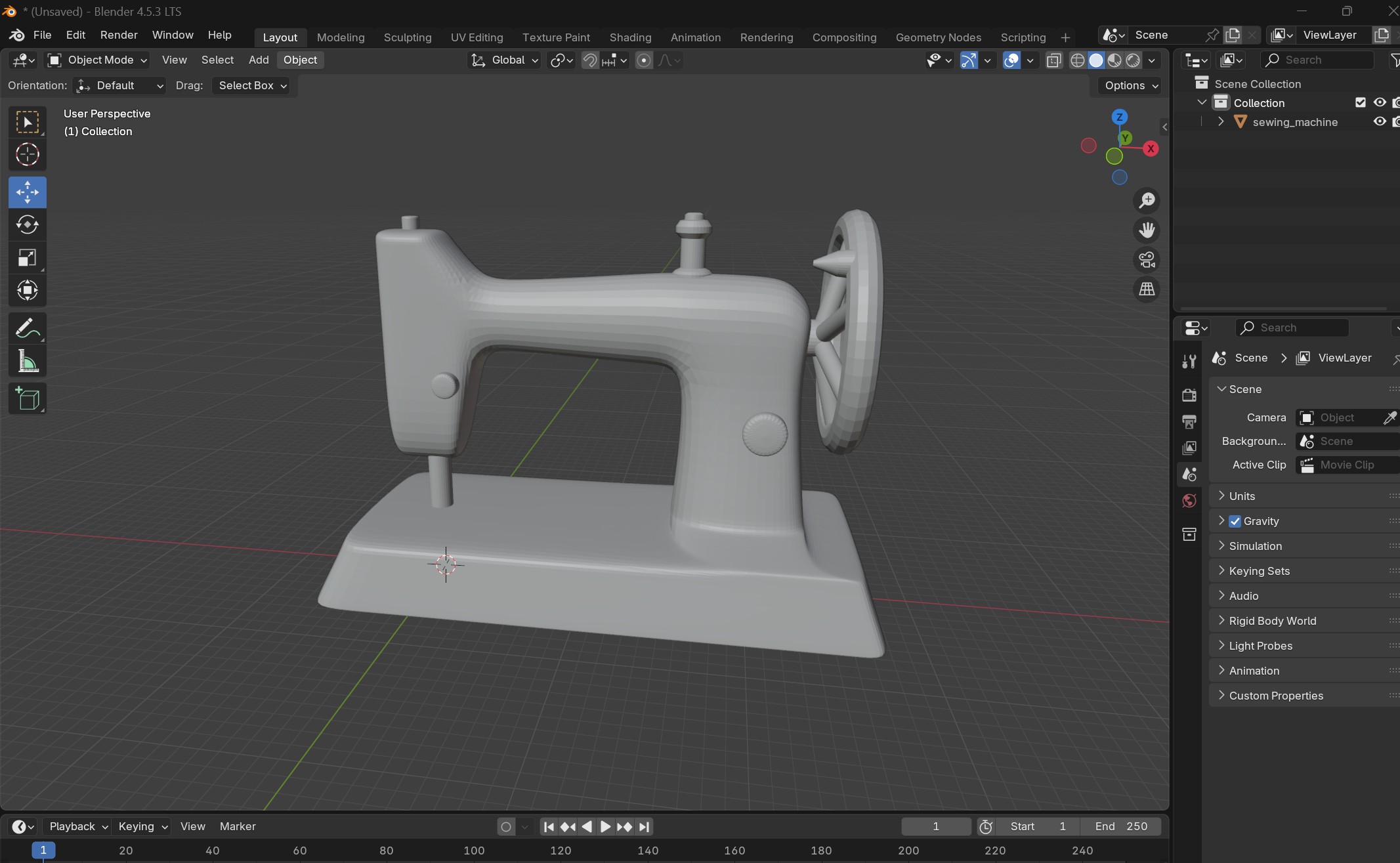1400x863 pixels.
Task: Open the Render menu
Action: coord(119,35)
